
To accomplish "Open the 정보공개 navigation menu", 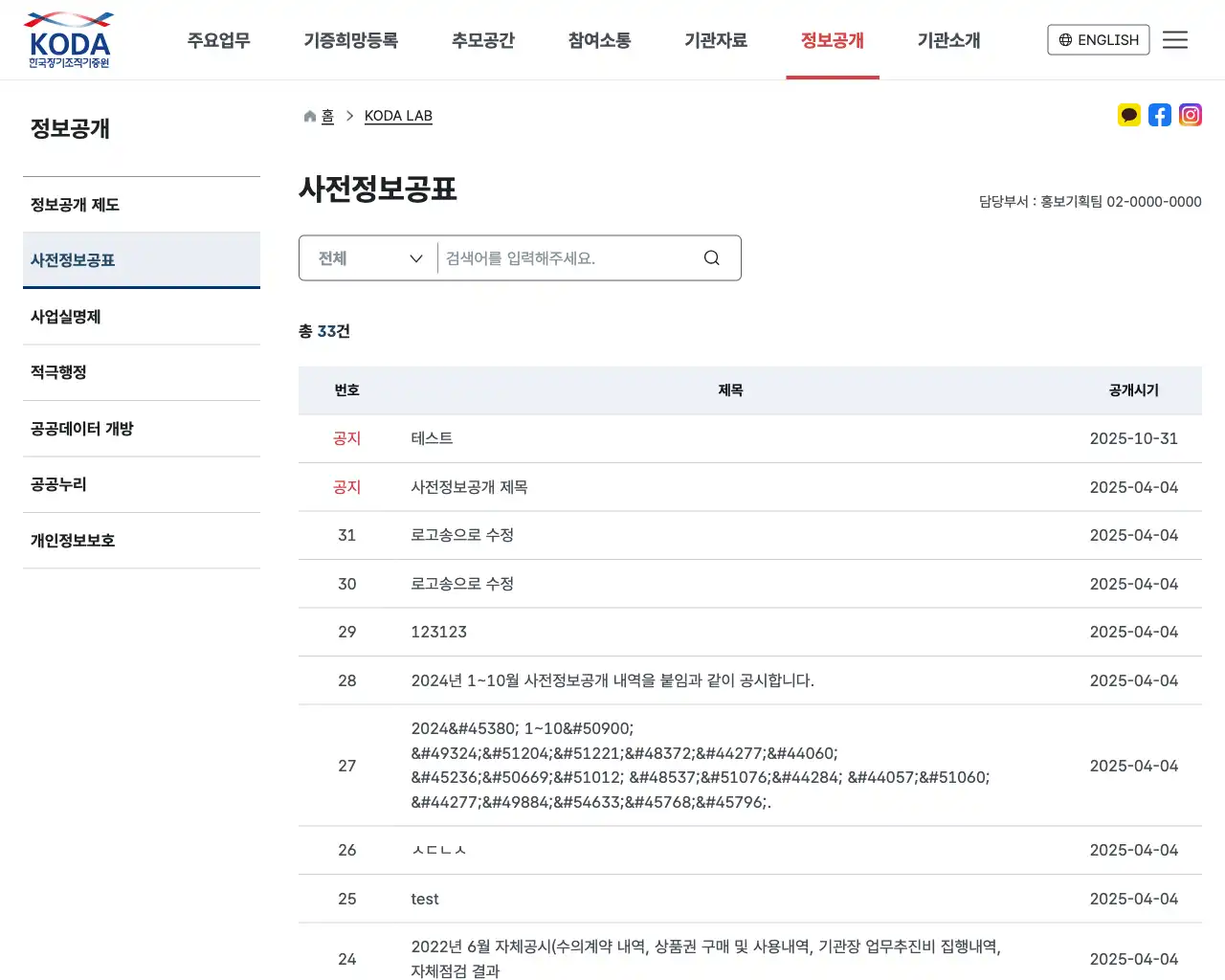I will 833,40.
